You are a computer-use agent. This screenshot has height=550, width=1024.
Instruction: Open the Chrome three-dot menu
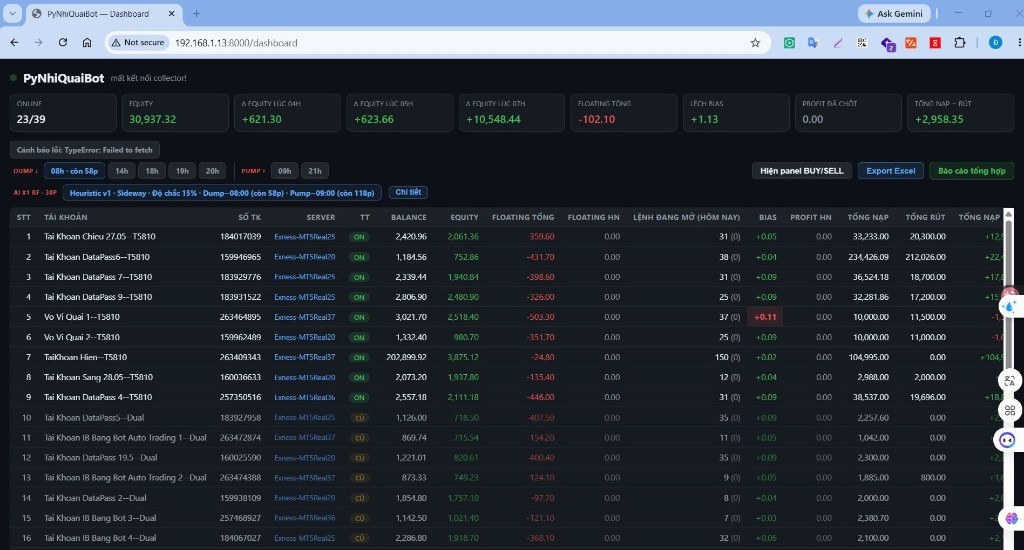click(x=1019, y=42)
